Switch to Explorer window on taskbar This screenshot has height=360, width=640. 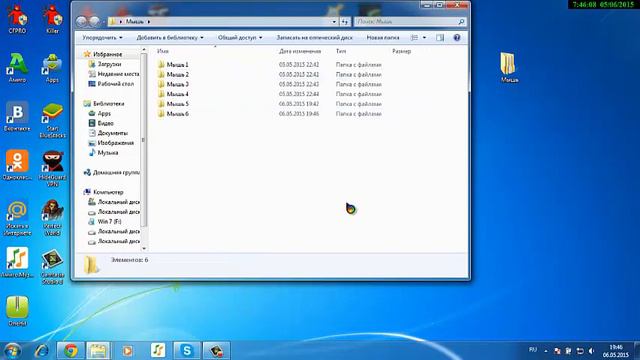(98, 351)
